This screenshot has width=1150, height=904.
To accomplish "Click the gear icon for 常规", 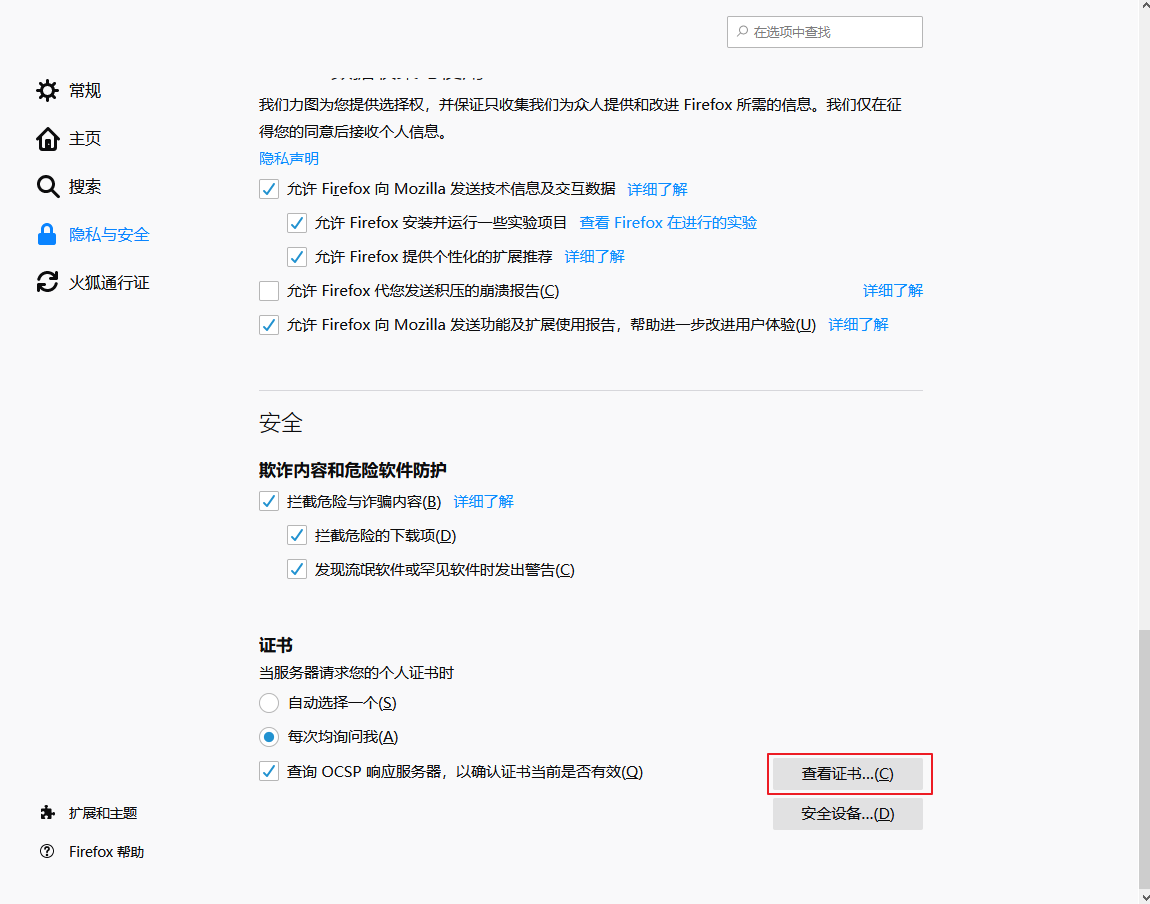I will point(48,91).
